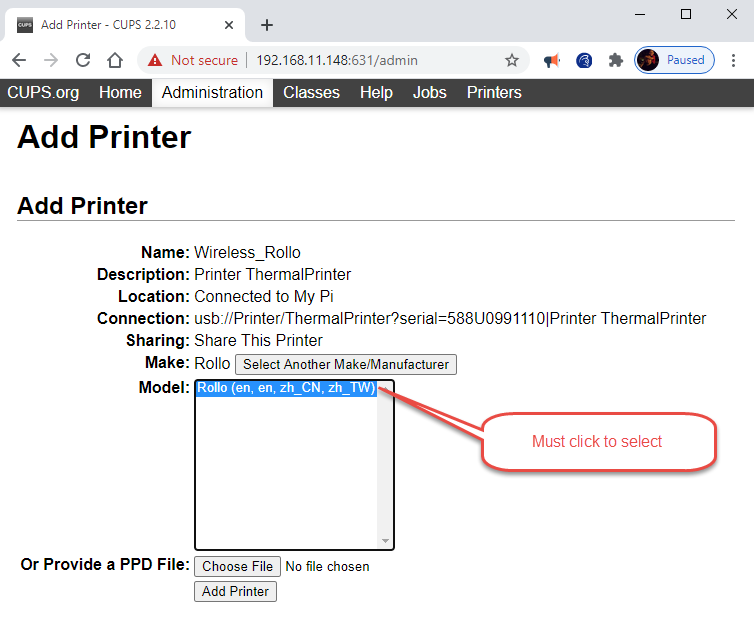Go to the CUPS Home tab
Screen dimensions: 754x618
(x=120, y=92)
